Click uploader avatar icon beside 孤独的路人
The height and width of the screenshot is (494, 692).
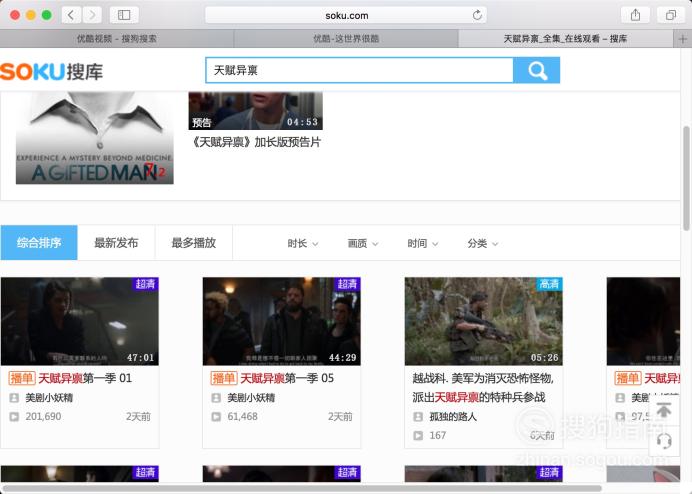click(417, 416)
